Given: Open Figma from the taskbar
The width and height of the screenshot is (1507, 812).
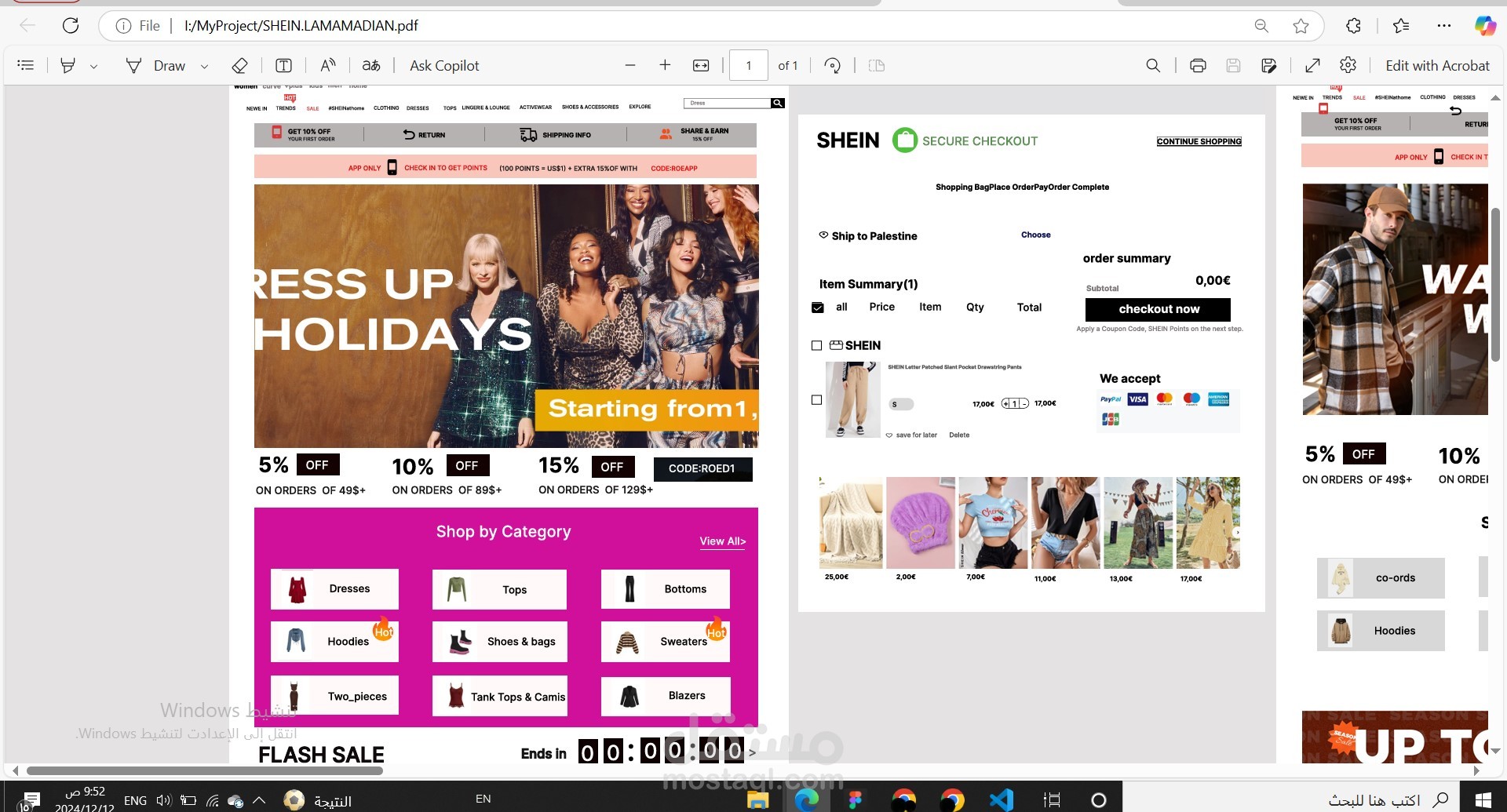Looking at the screenshot, I should pyautogui.click(x=856, y=800).
